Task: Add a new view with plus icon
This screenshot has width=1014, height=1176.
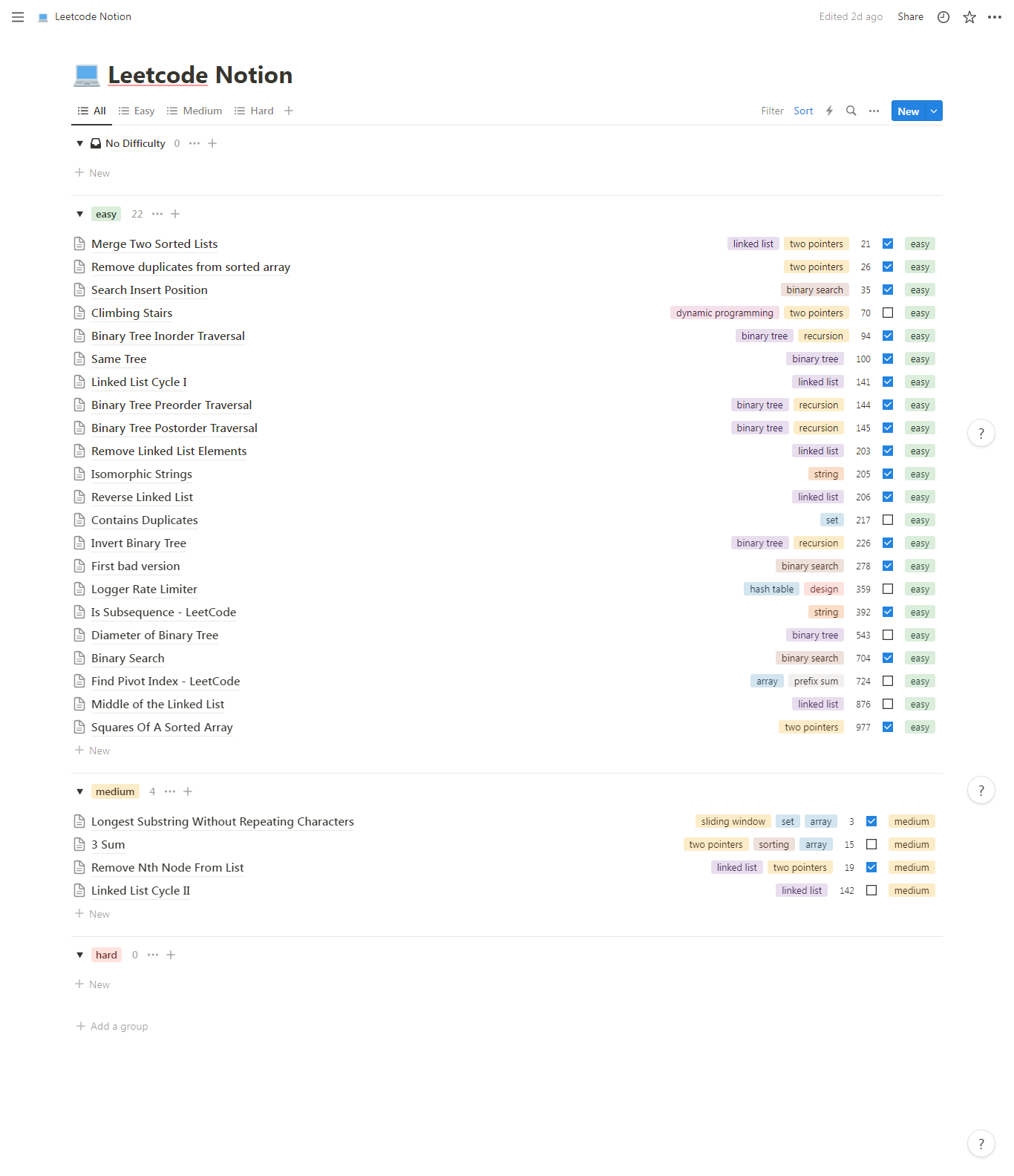Action: (x=289, y=111)
